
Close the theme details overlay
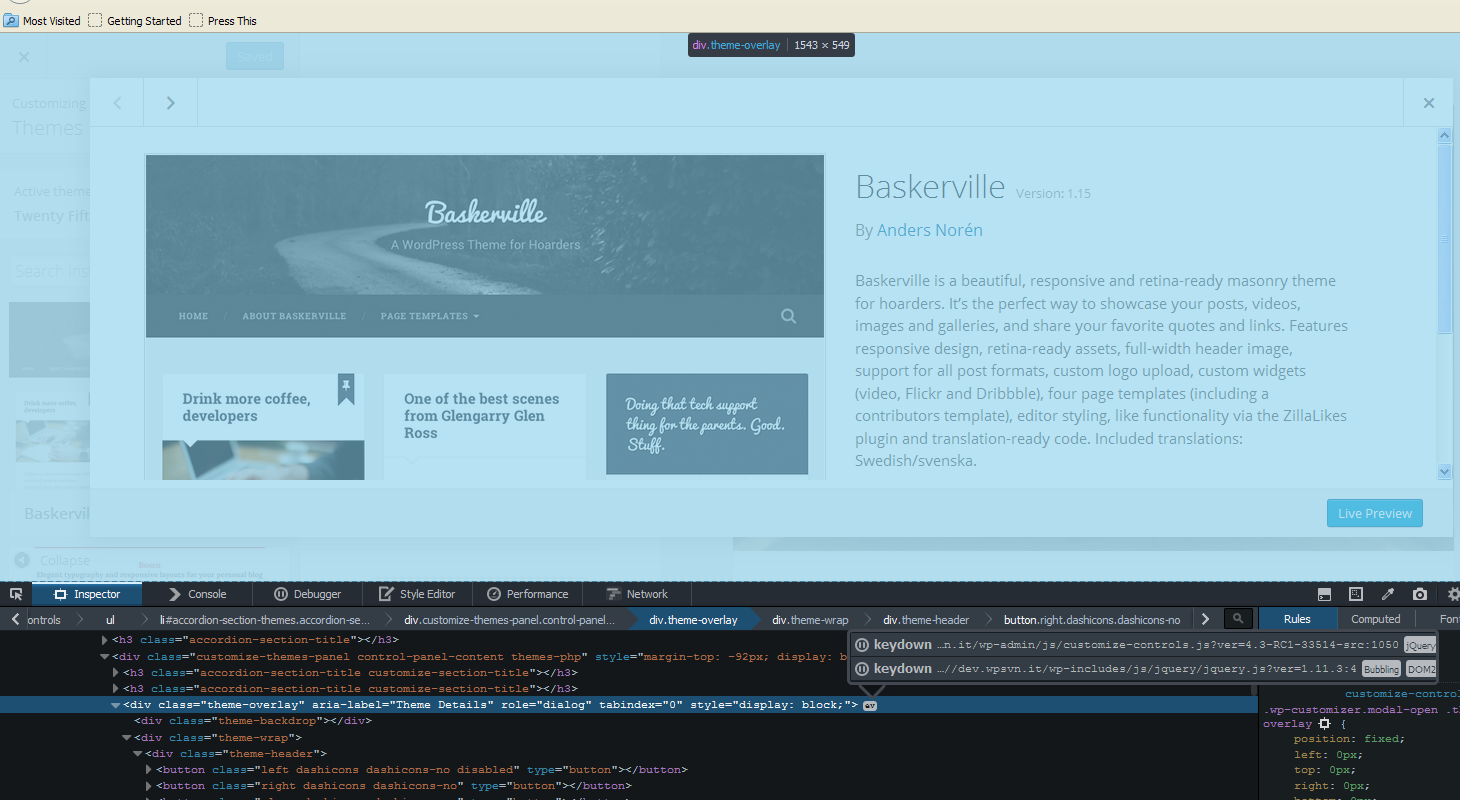pos(1429,102)
